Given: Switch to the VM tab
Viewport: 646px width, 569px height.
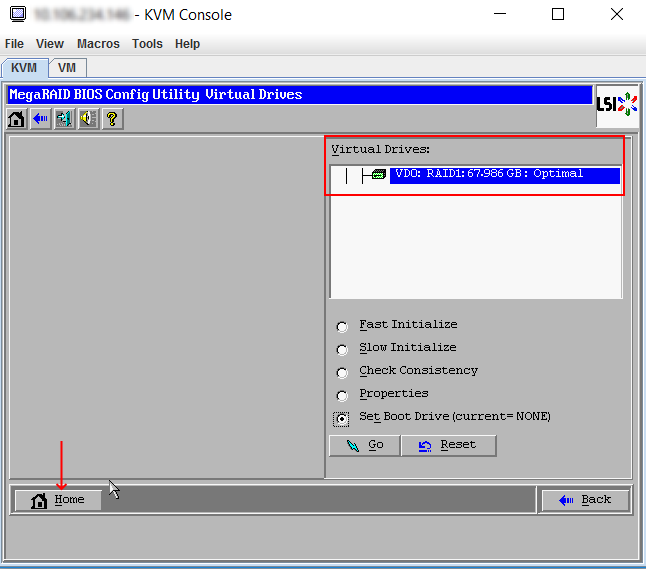Looking at the screenshot, I should coord(67,68).
